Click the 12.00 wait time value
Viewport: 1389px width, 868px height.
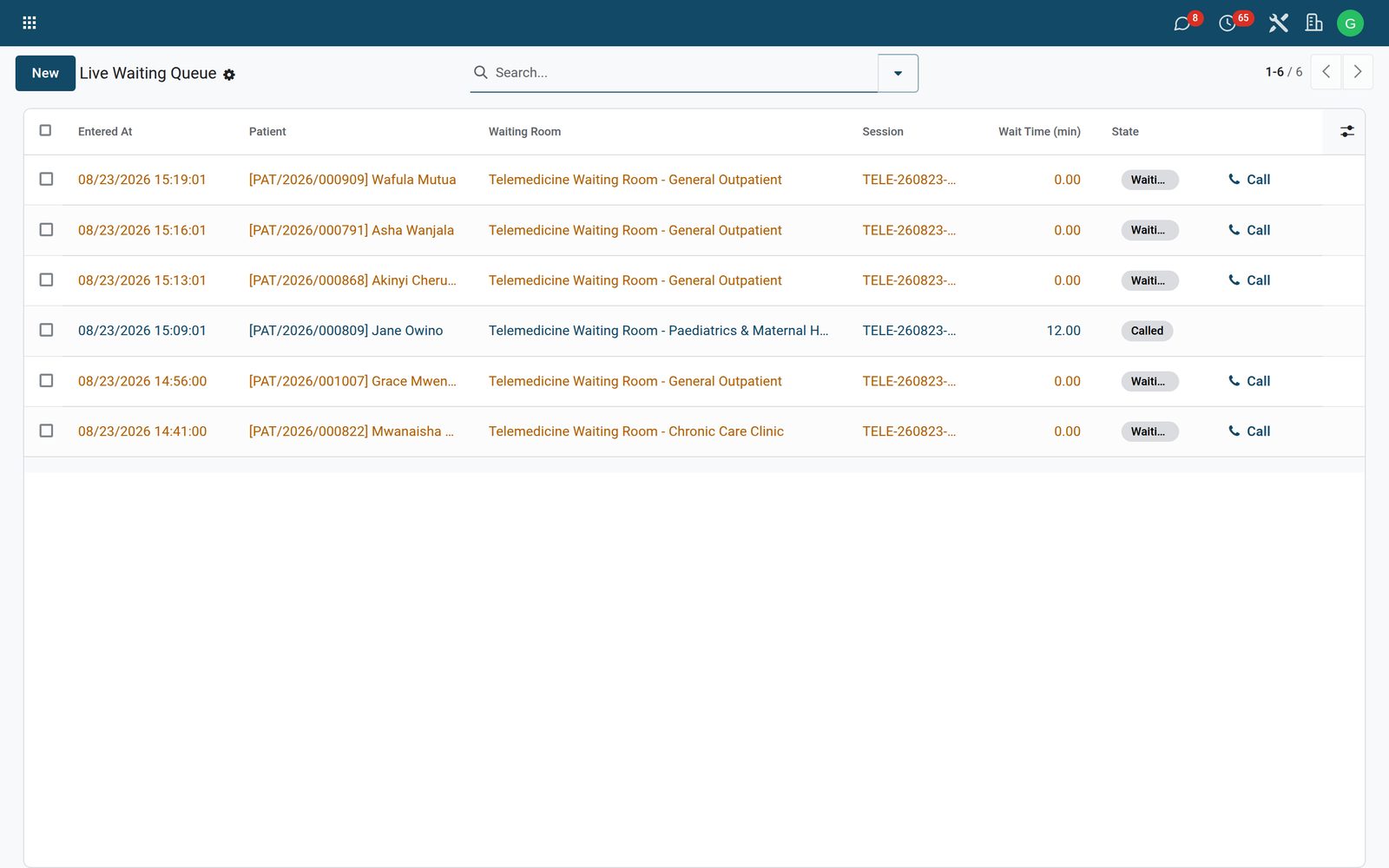click(1063, 331)
